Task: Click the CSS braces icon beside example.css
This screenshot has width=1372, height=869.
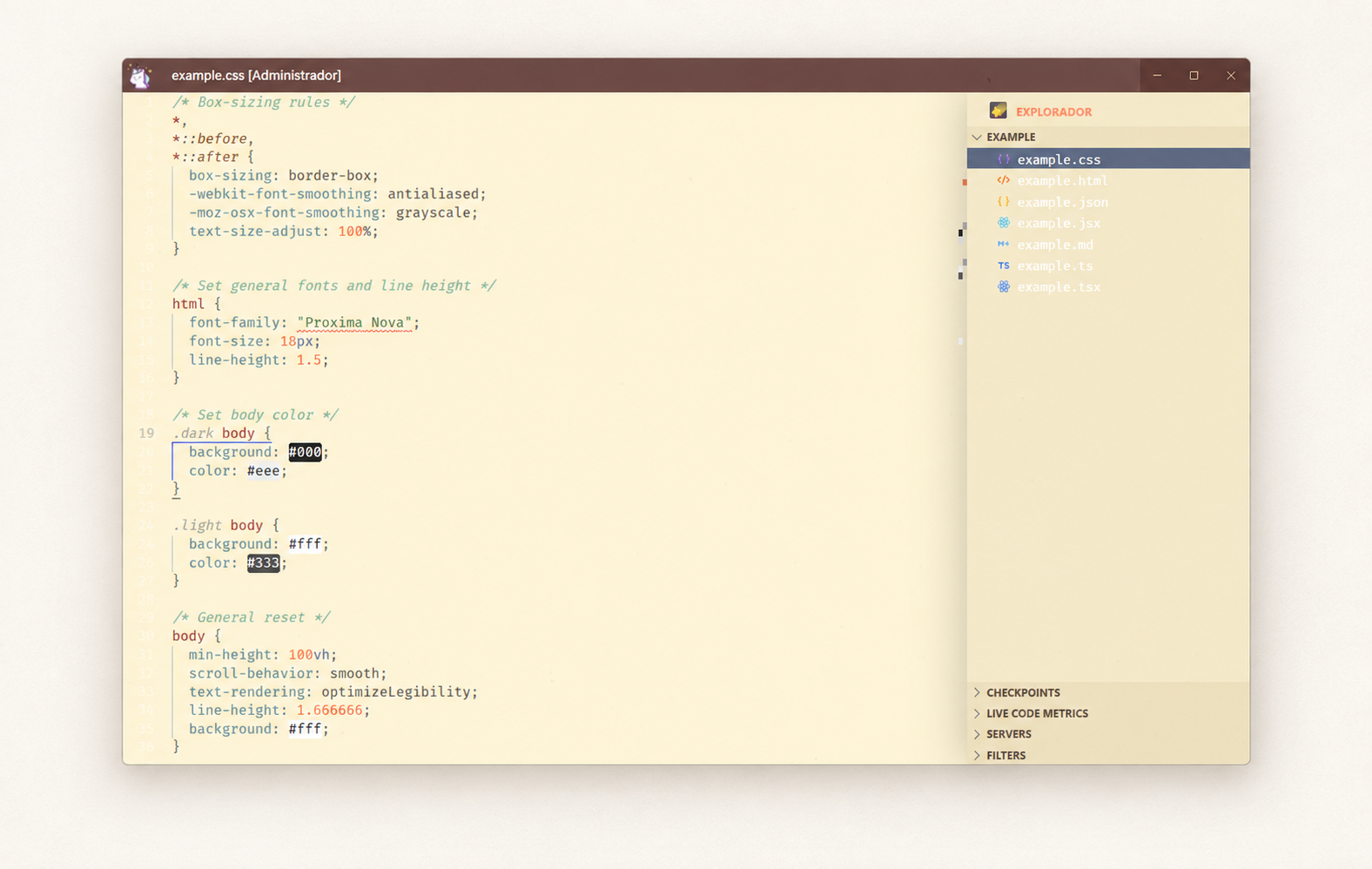Action: pos(1003,159)
